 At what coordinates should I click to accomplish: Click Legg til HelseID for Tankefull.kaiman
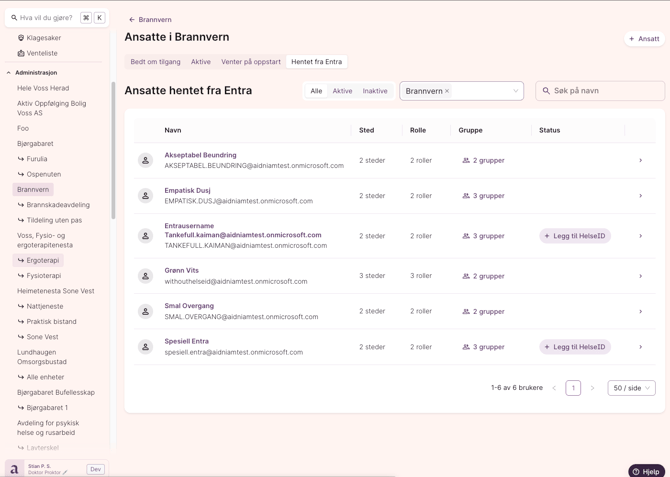tap(575, 236)
